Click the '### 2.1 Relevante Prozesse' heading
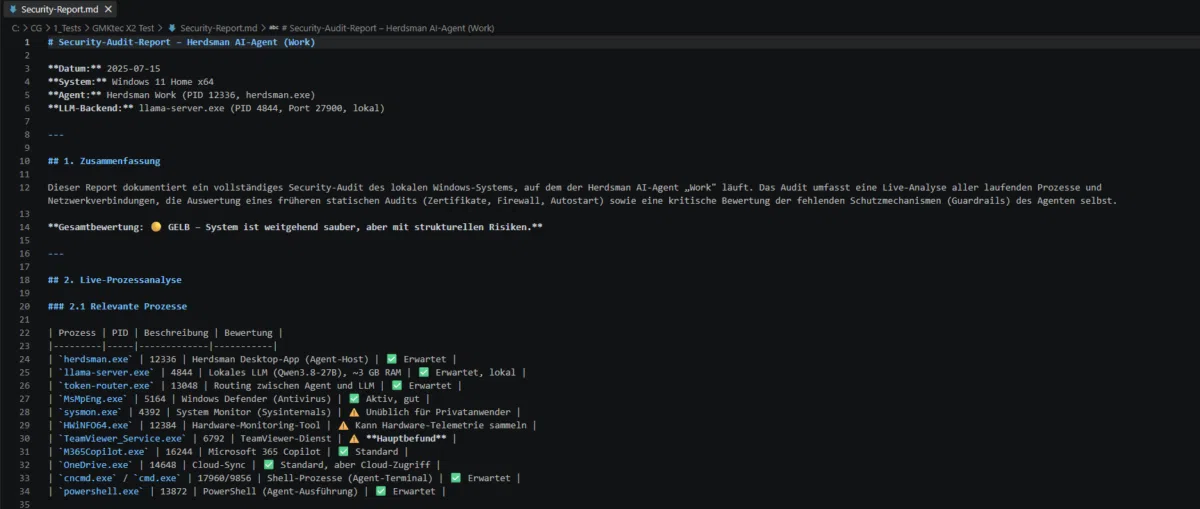 (117, 306)
